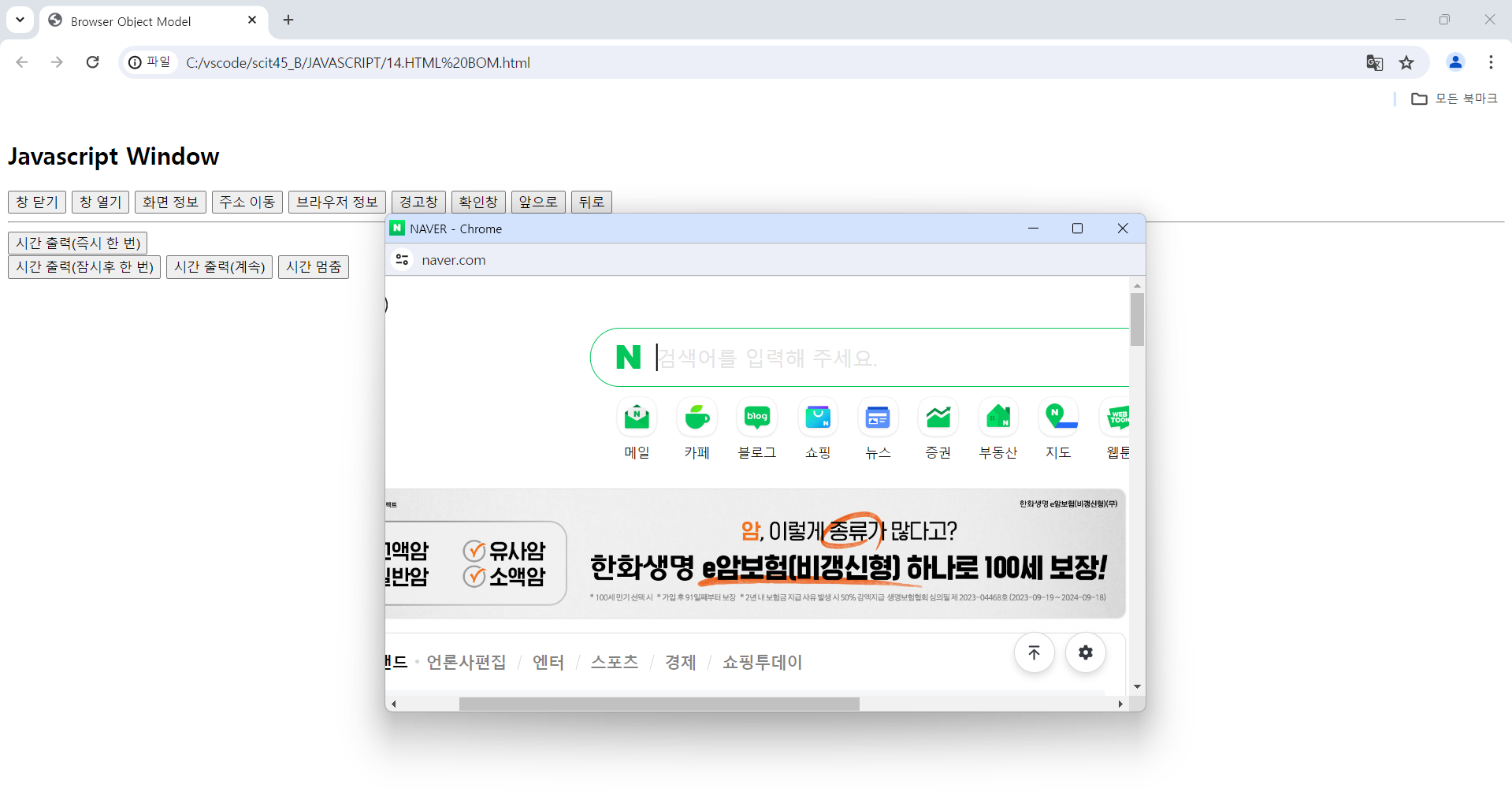
Task: Minimize the NAVER popup window
Action: pyautogui.click(x=1033, y=229)
